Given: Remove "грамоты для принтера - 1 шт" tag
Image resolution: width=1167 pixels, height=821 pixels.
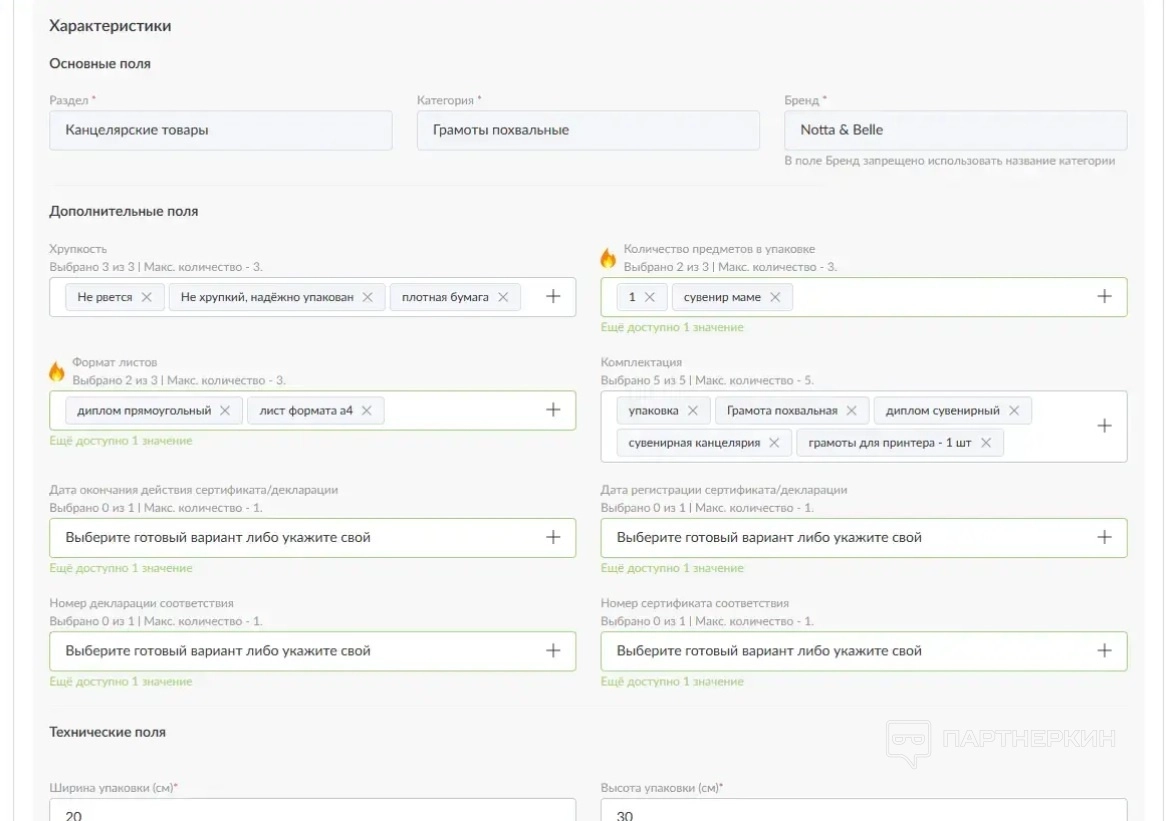Looking at the screenshot, I should tap(986, 443).
